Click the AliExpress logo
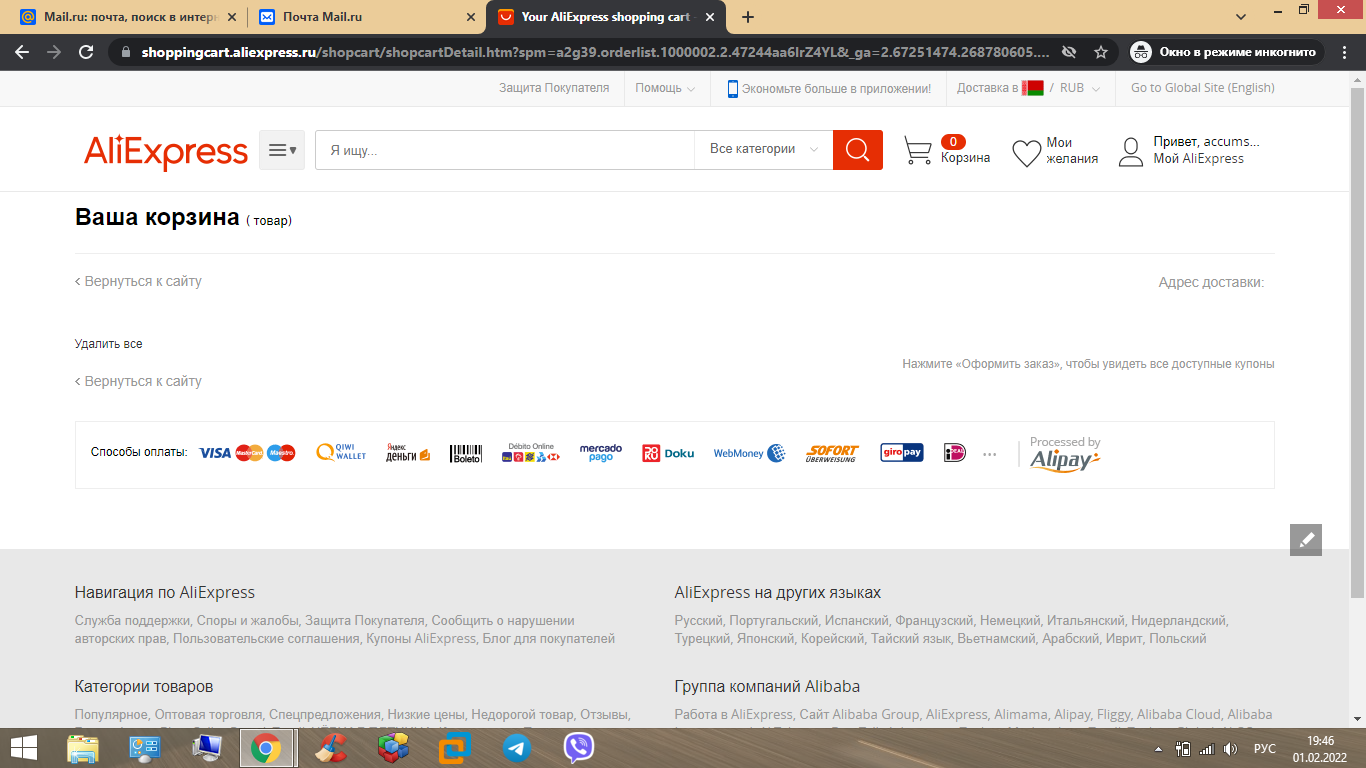 point(166,151)
